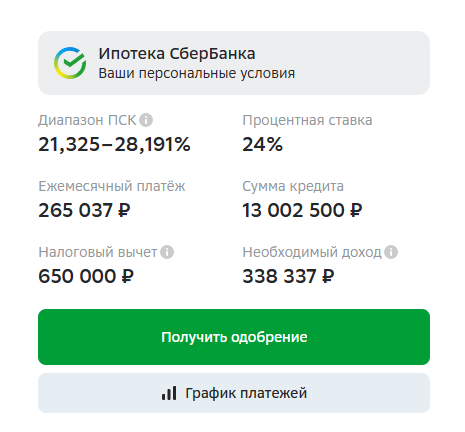Click the Процентная ставка label

[307, 120]
